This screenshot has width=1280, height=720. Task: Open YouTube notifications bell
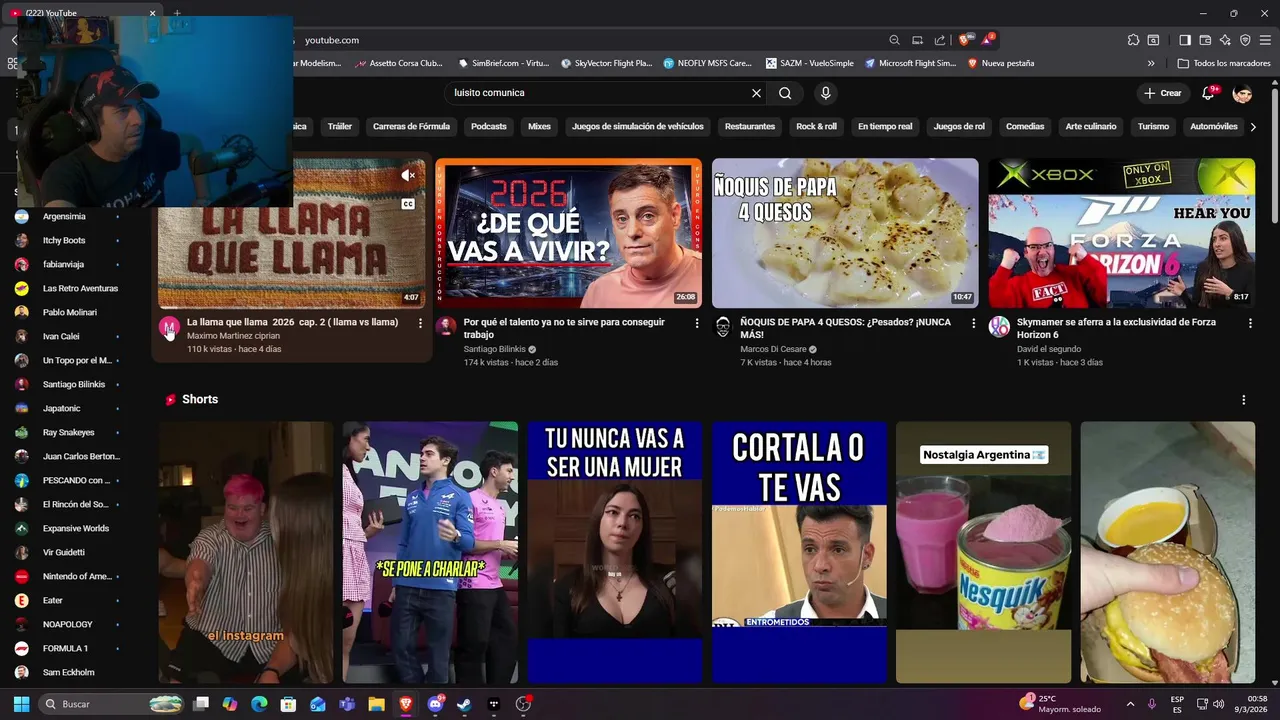click(x=1209, y=93)
